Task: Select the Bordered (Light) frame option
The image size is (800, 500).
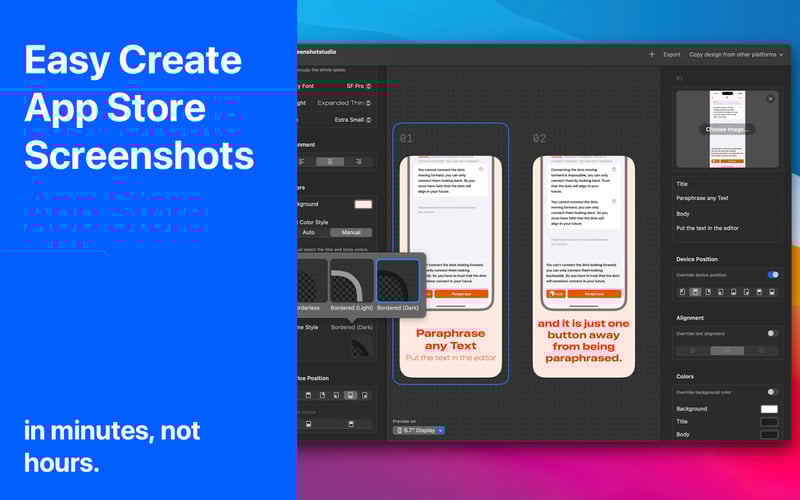Action: pos(352,285)
